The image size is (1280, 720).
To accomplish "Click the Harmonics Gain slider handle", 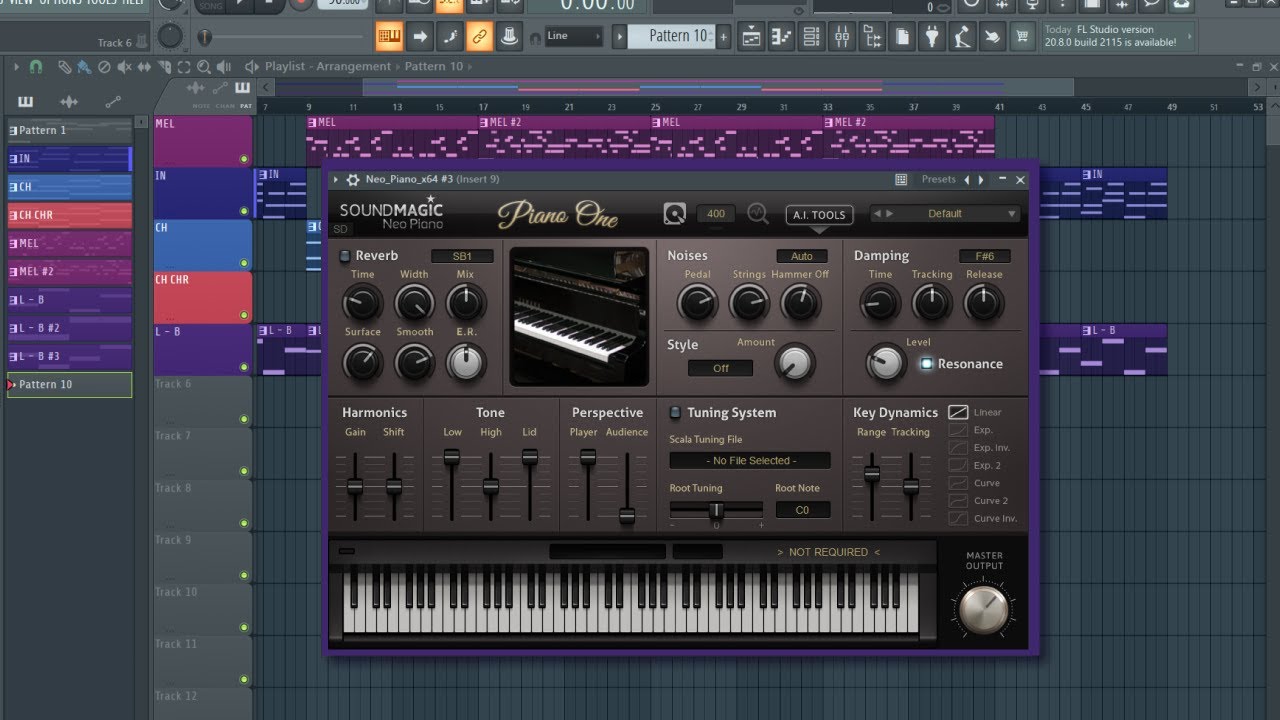I will [x=355, y=486].
